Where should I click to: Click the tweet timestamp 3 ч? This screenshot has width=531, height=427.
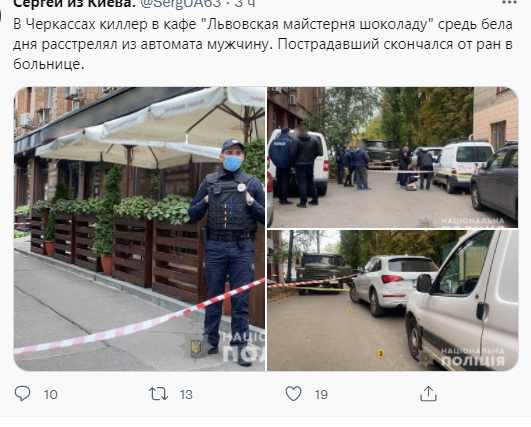click(245, 3)
